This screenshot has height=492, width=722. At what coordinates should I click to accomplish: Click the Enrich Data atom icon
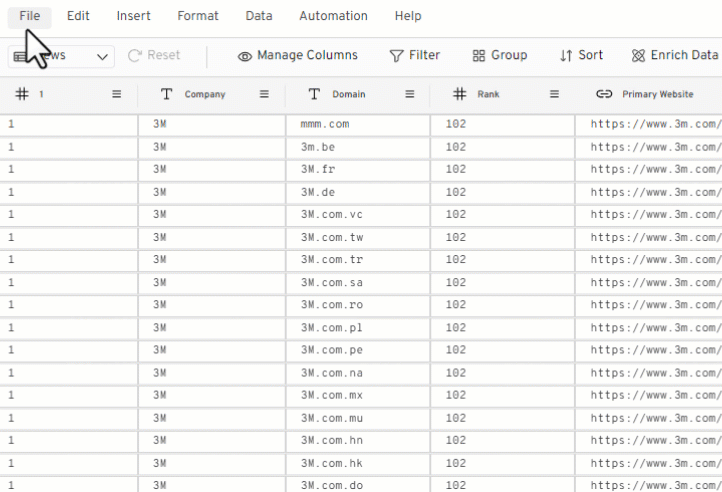click(638, 56)
